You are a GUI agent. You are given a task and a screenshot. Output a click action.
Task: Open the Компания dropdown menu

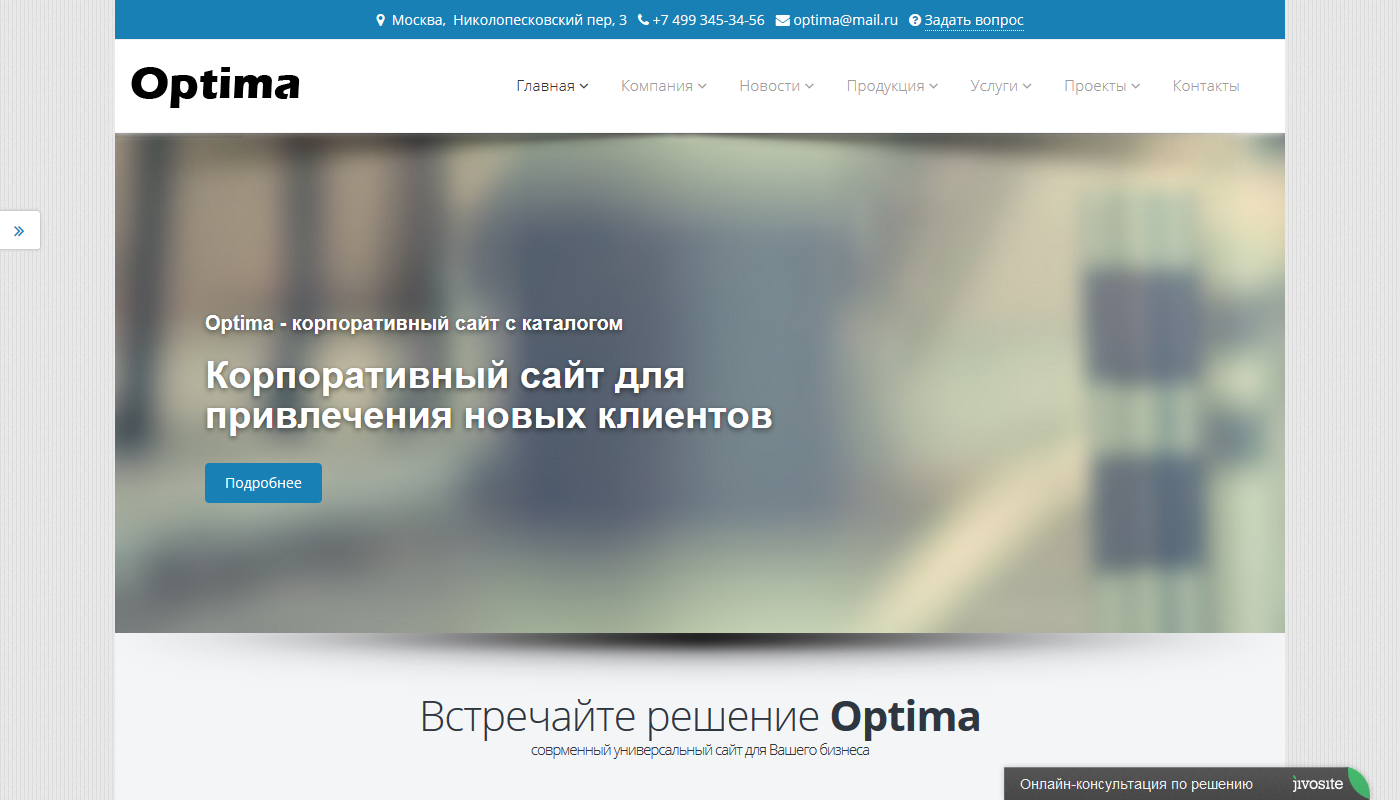[x=663, y=86]
